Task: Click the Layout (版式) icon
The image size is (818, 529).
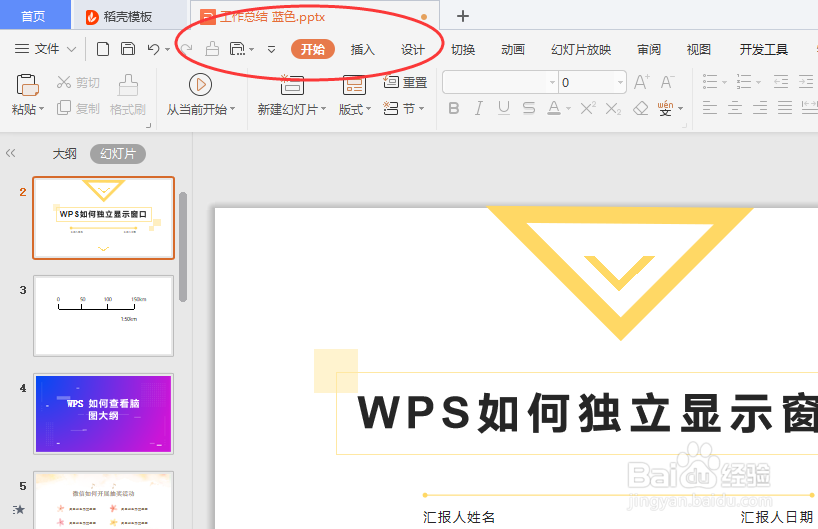Action: click(354, 85)
